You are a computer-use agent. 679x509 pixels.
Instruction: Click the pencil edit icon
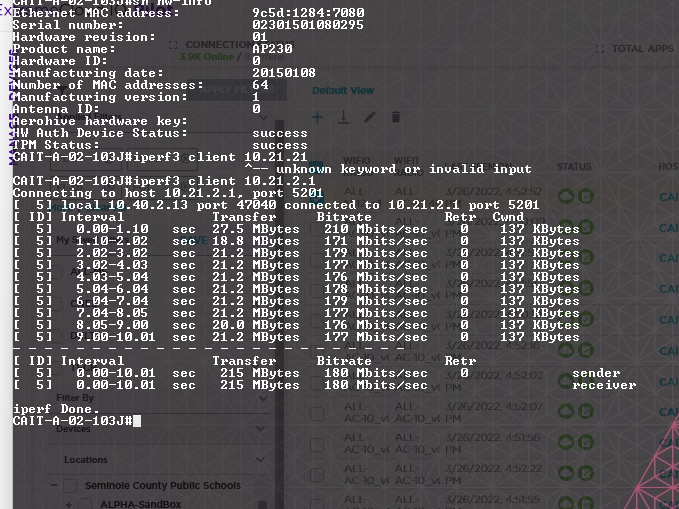(370, 117)
